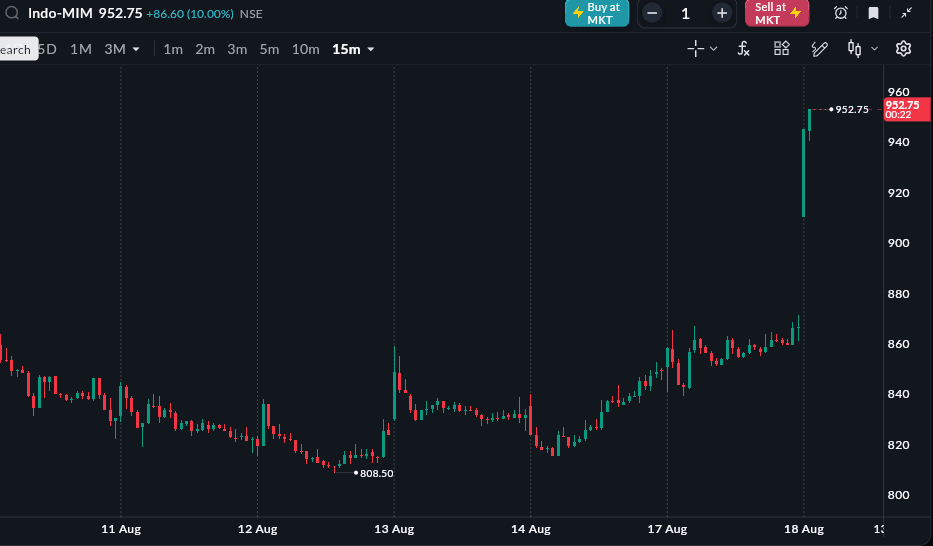Expand date range dropdown arrow beside 3M
This screenshot has width=933, height=546.
tap(136, 49)
